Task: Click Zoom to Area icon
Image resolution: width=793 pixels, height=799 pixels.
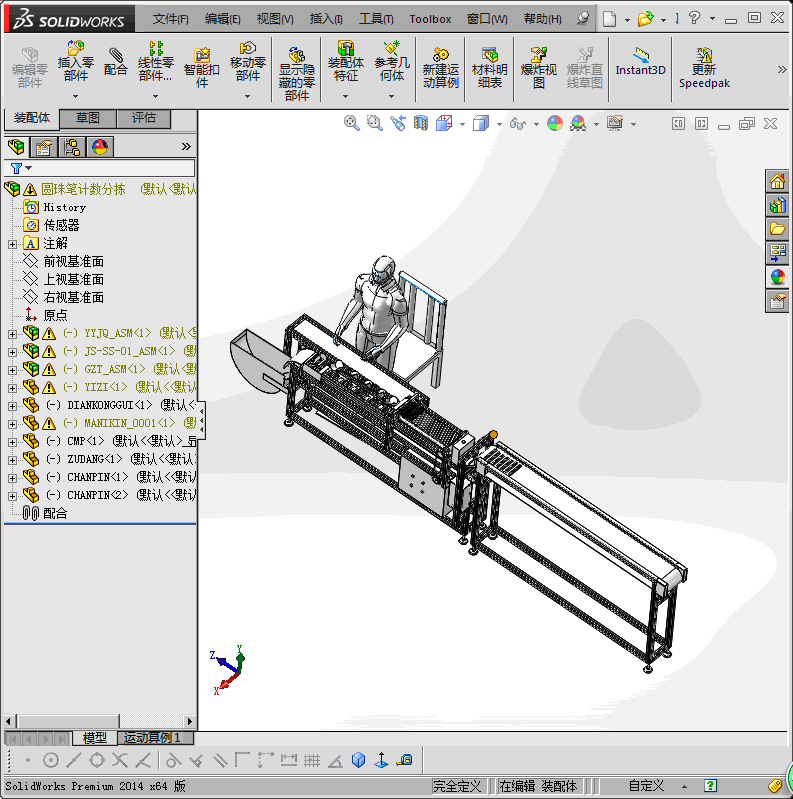Action: pos(375,123)
